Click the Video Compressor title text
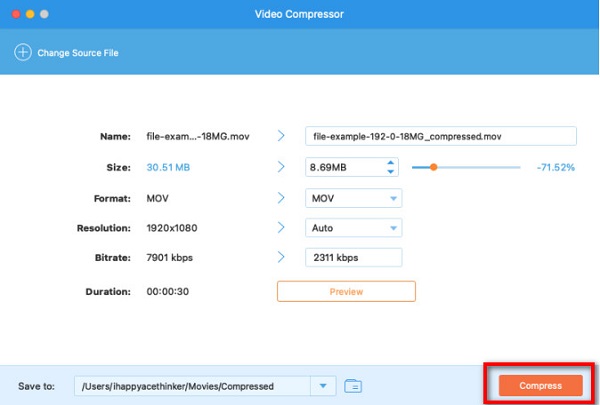600x405 pixels. coord(299,14)
